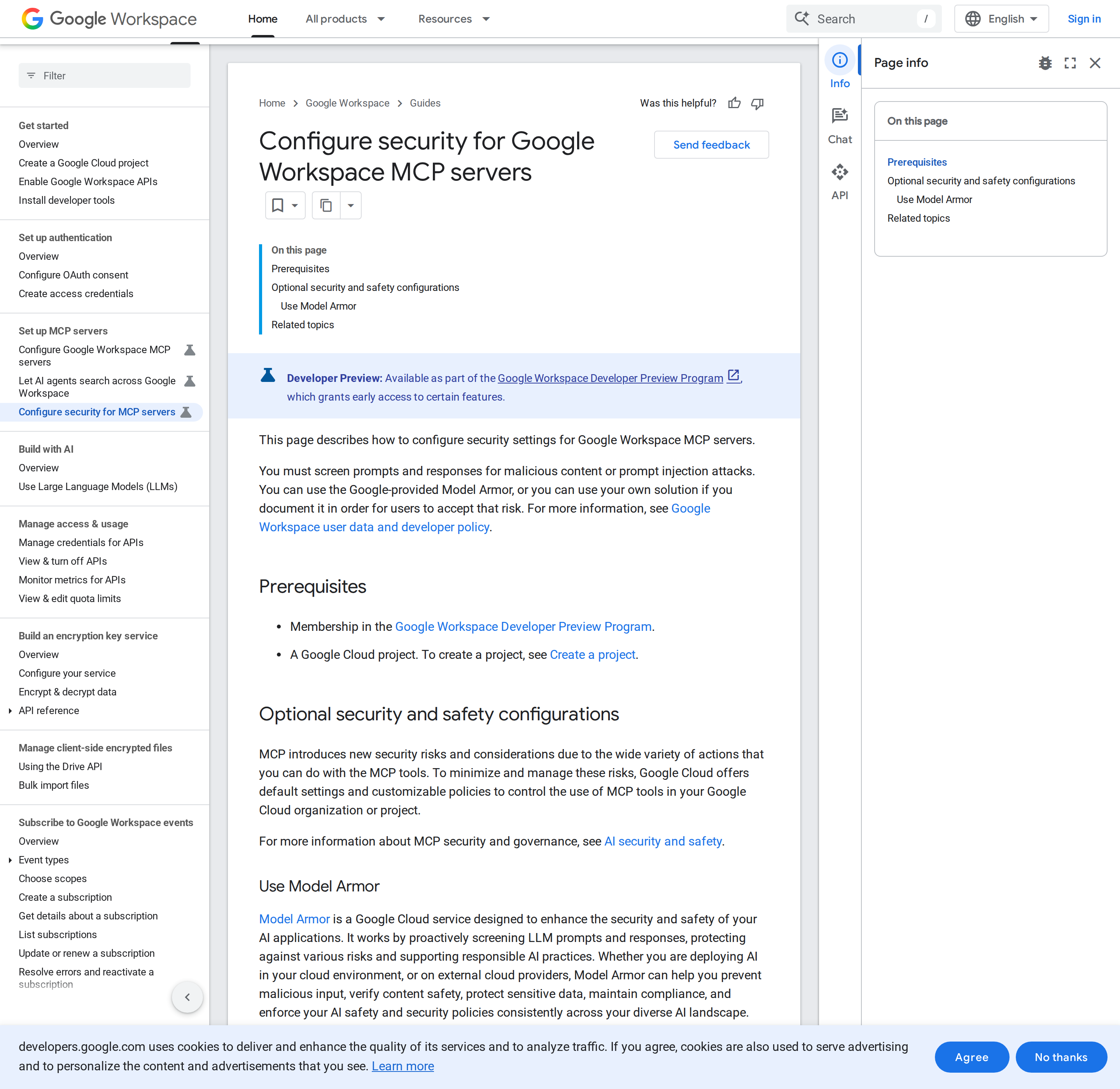Click the No thanks cookies button

click(1060, 1057)
